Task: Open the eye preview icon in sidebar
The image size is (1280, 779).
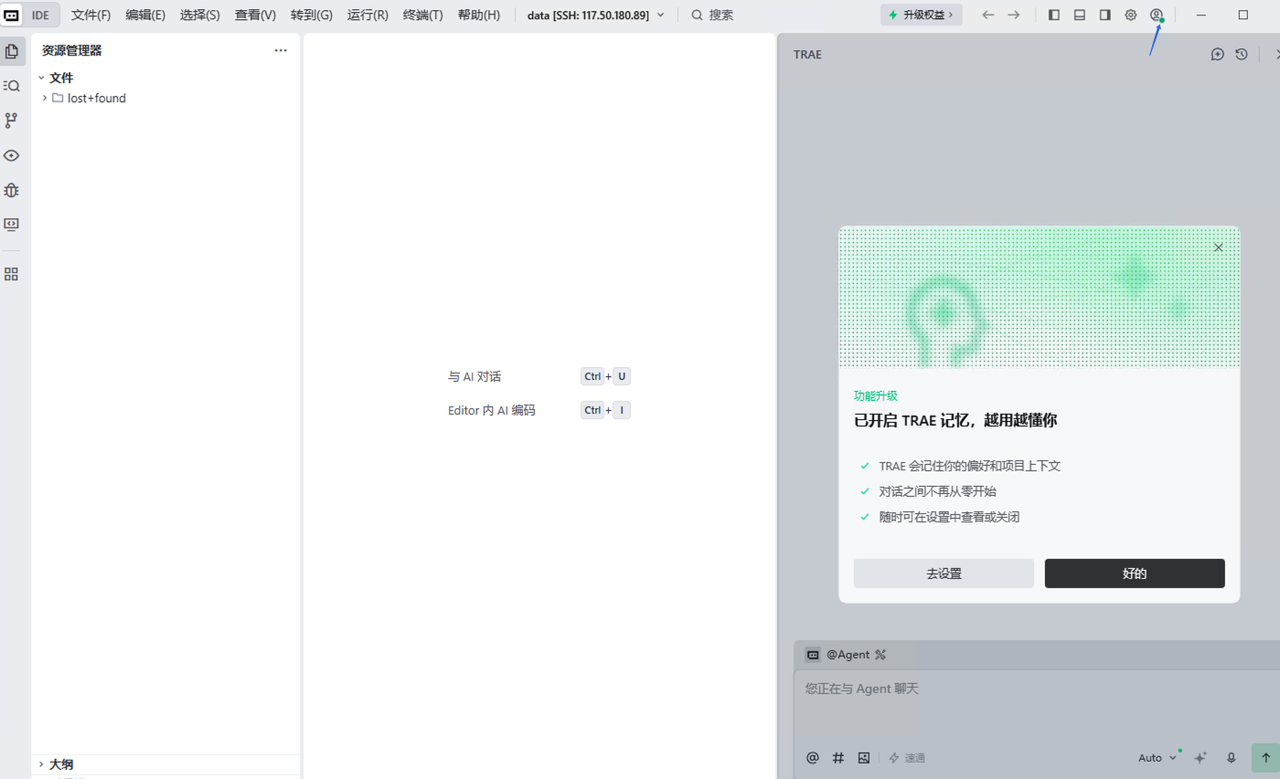Action: point(12,155)
